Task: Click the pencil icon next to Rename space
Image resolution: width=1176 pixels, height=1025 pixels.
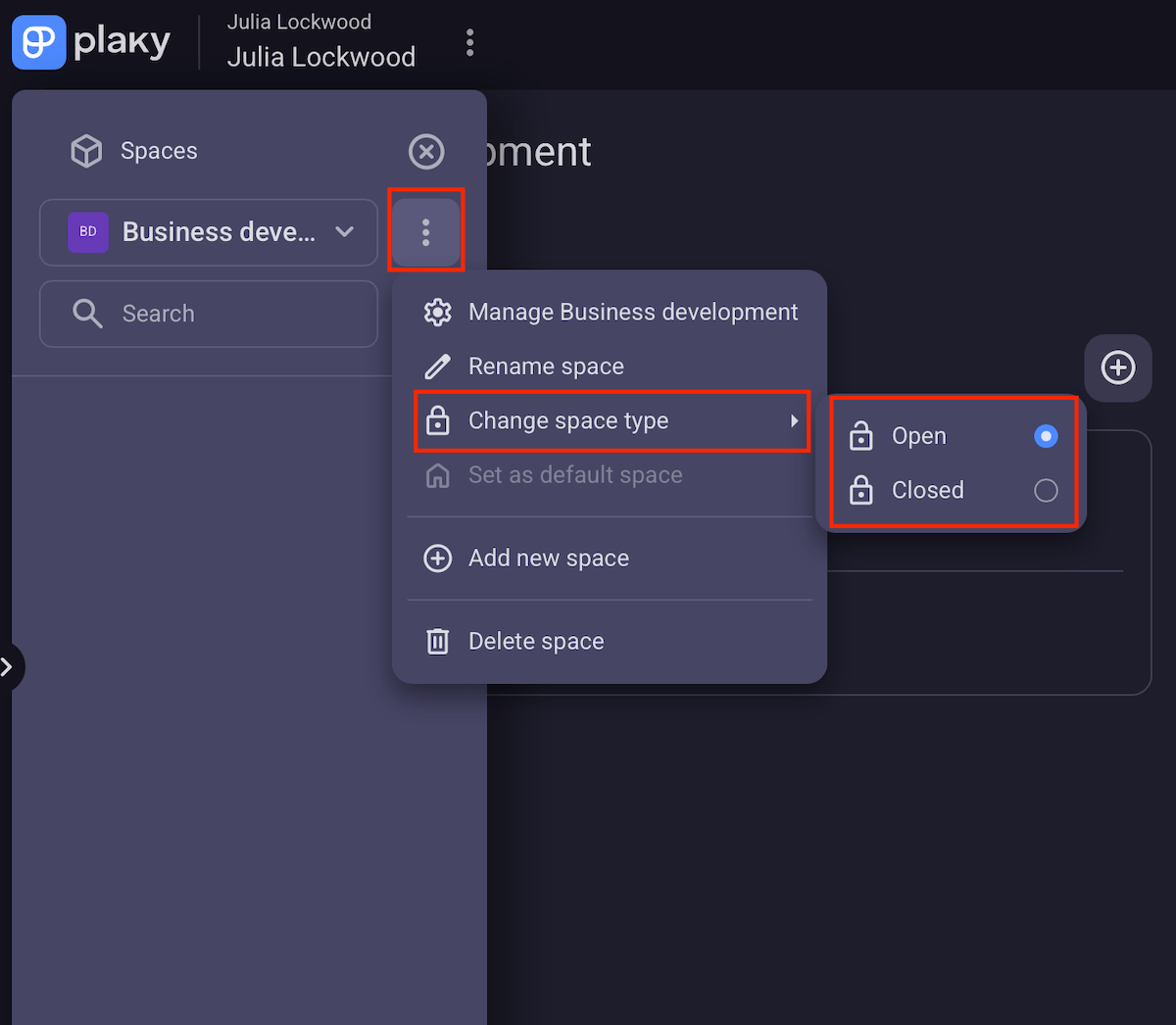Action: 437,366
